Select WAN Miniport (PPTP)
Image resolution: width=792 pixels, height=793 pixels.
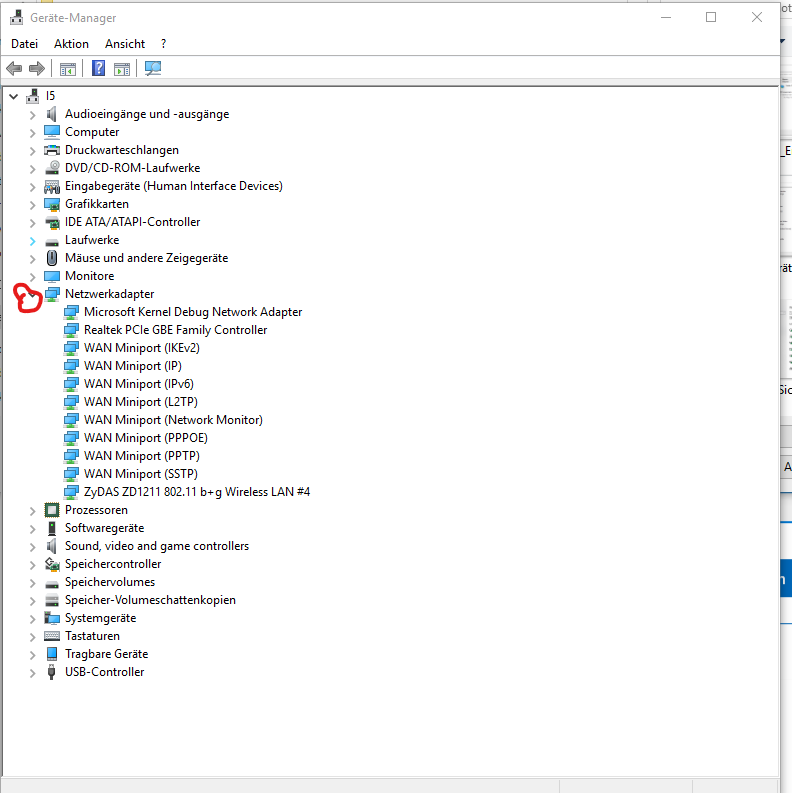(142, 456)
